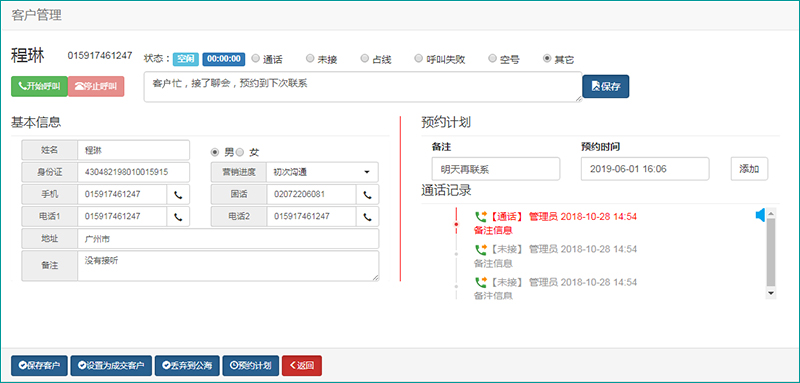
Task: Click the 预约时间 date input field
Action: click(645, 169)
